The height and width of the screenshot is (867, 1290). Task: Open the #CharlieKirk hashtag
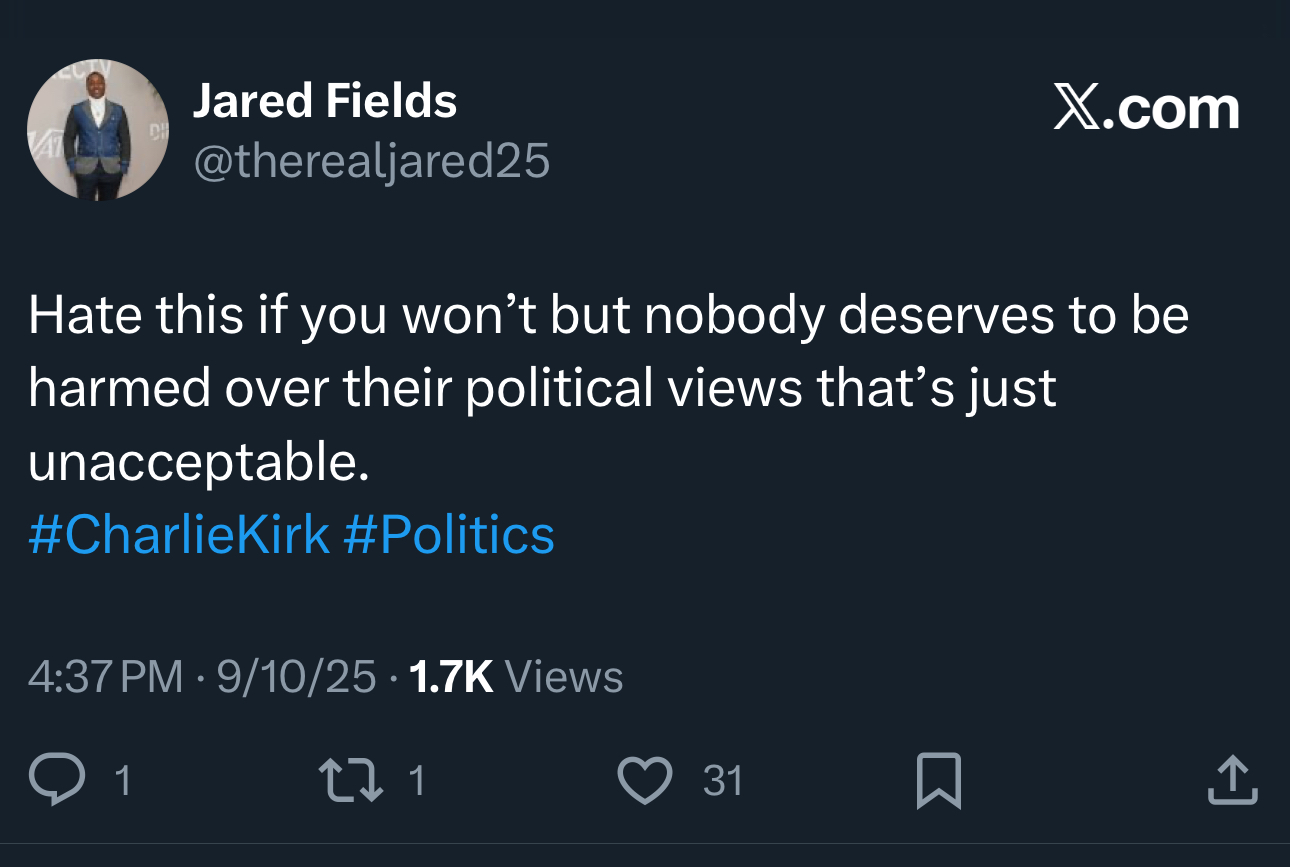(179, 534)
